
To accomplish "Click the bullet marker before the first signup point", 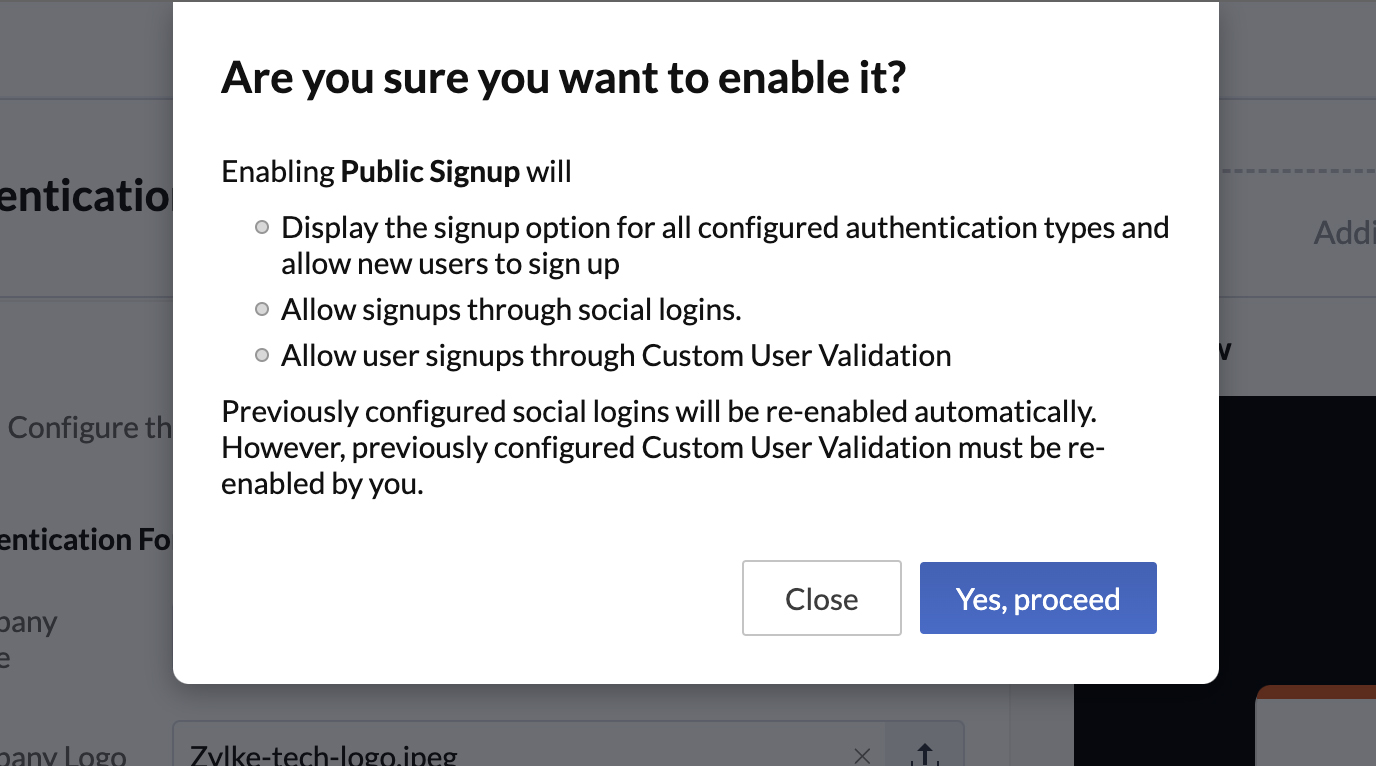I will tap(261, 227).
